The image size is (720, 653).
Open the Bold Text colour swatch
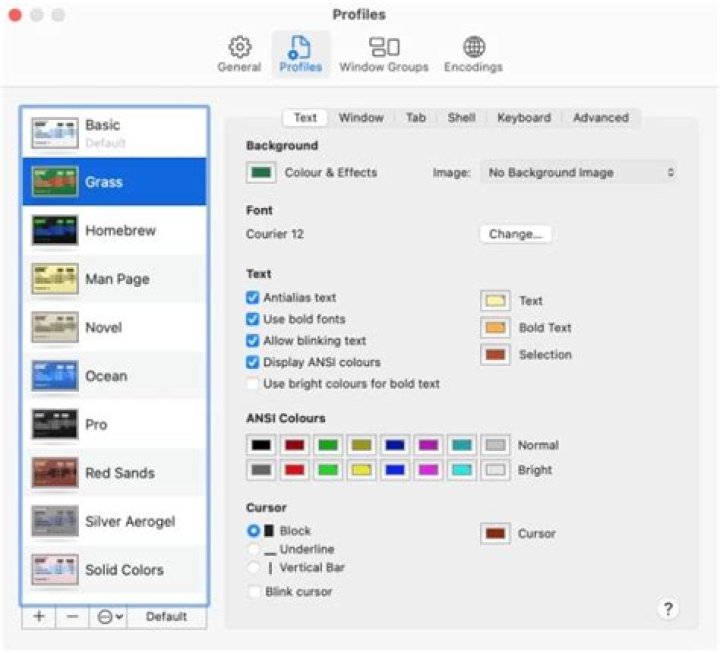[x=495, y=328]
